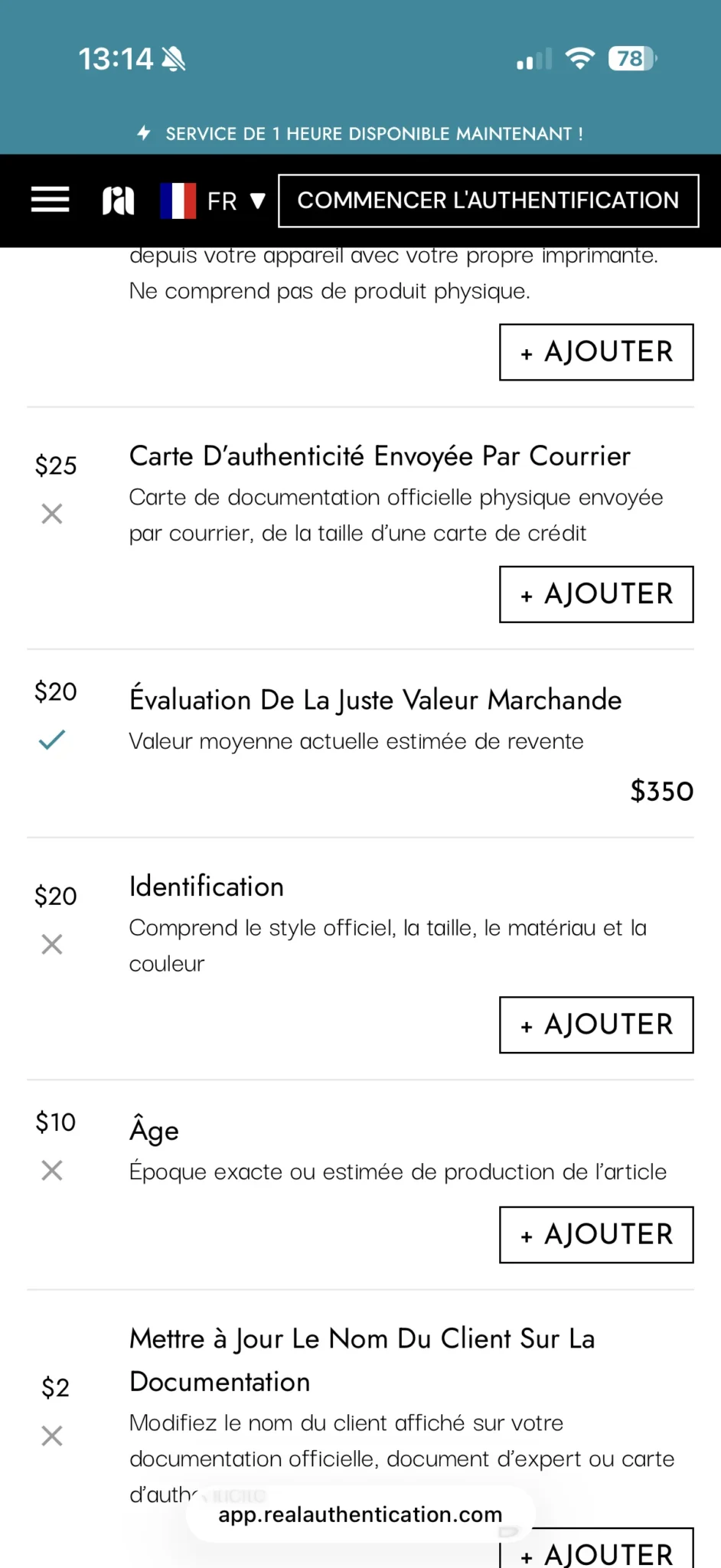Tap the Real Authentication logo icon
The image size is (721, 1568).
118,201
